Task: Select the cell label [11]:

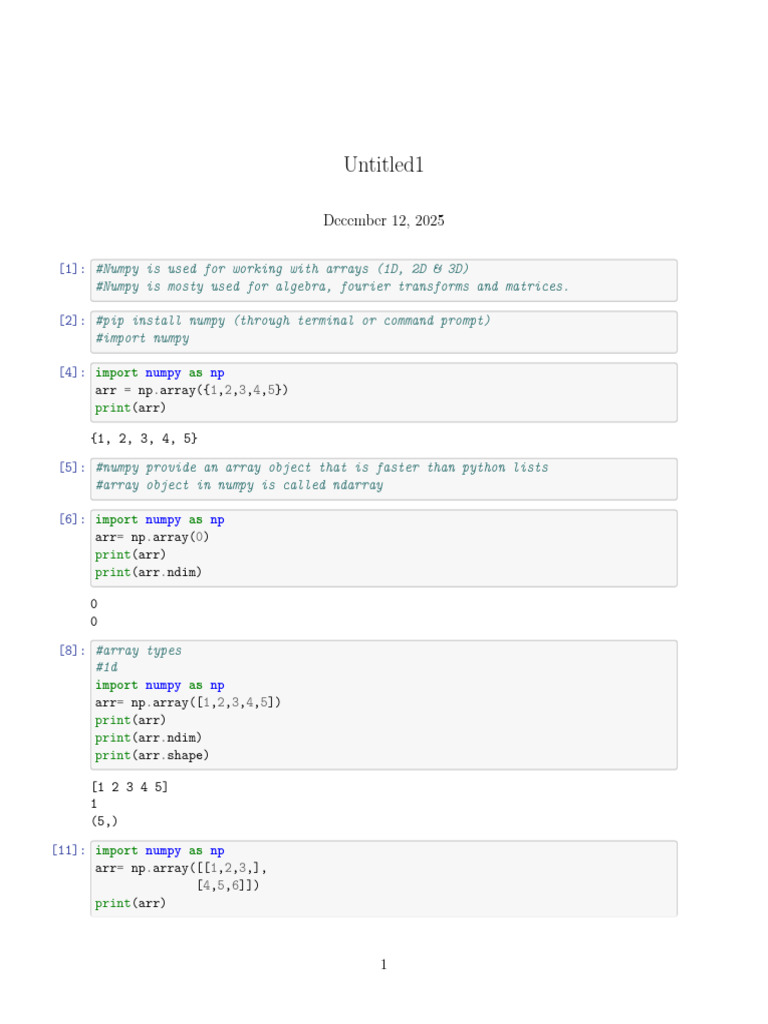Action: tap(69, 850)
